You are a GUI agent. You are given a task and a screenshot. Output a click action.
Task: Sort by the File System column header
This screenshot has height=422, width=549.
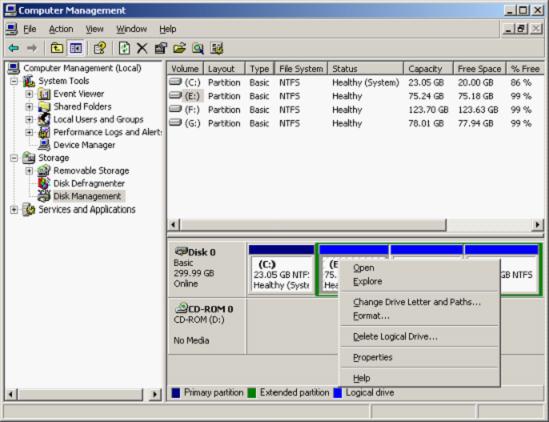tap(301, 69)
